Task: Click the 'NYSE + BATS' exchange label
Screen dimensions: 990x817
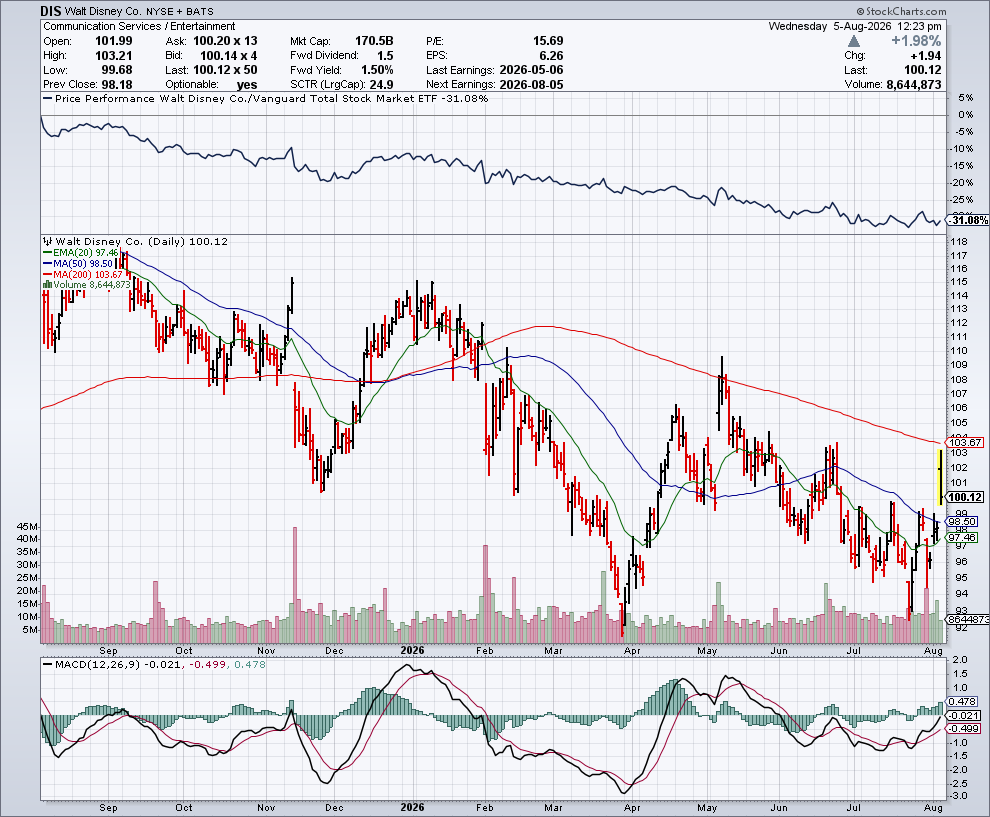Action: (x=182, y=11)
